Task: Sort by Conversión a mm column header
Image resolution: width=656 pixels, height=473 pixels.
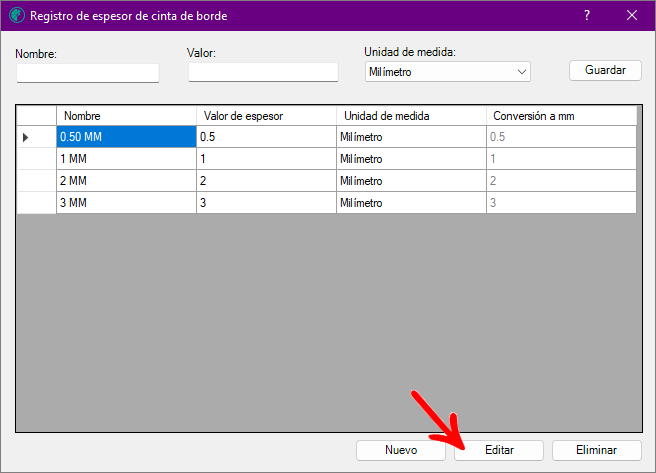Action: coord(561,115)
